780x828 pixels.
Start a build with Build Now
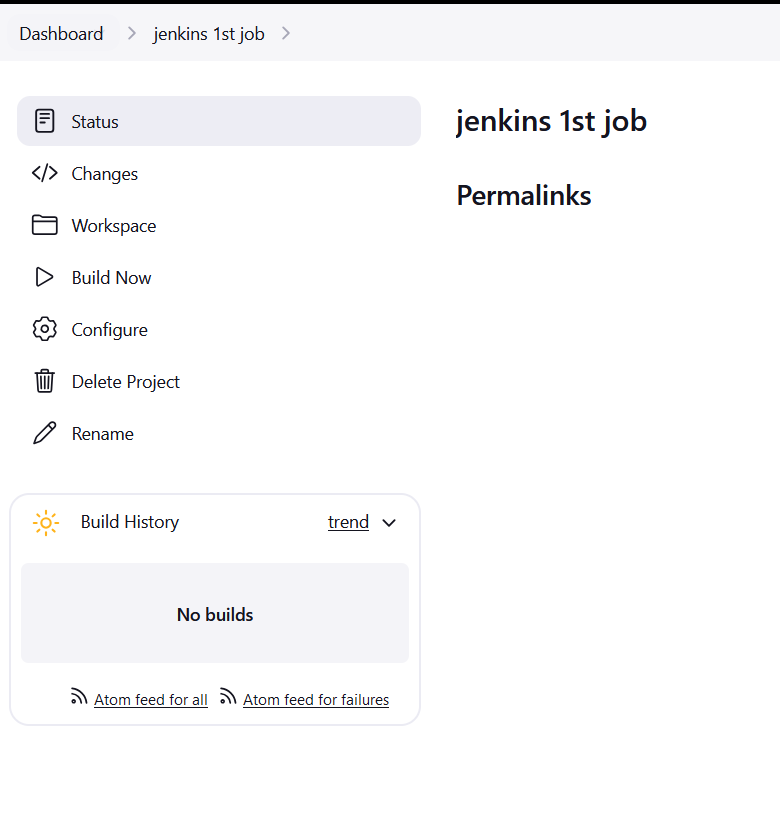(219, 277)
